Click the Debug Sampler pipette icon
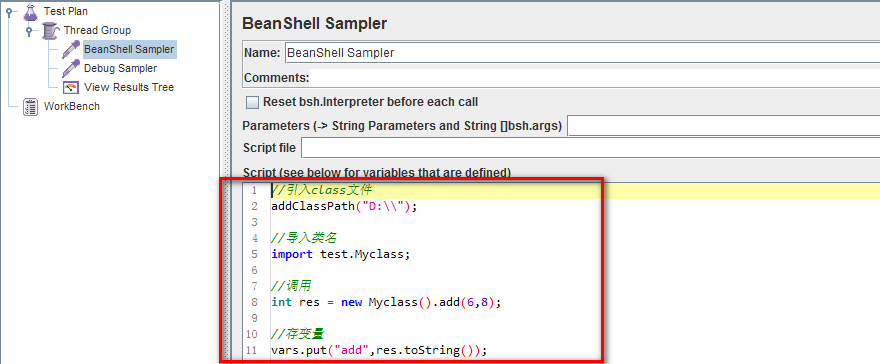Image resolution: width=880 pixels, height=364 pixels. tap(71, 68)
